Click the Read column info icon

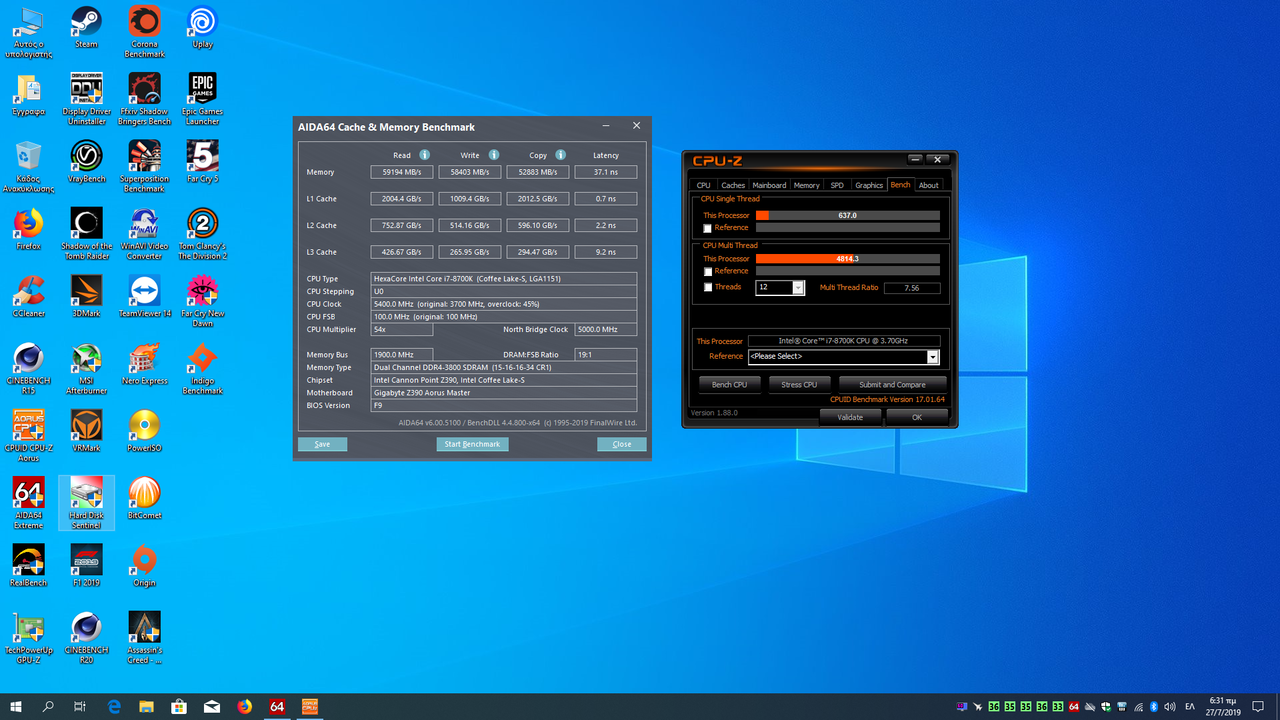pyautogui.click(x=424, y=155)
